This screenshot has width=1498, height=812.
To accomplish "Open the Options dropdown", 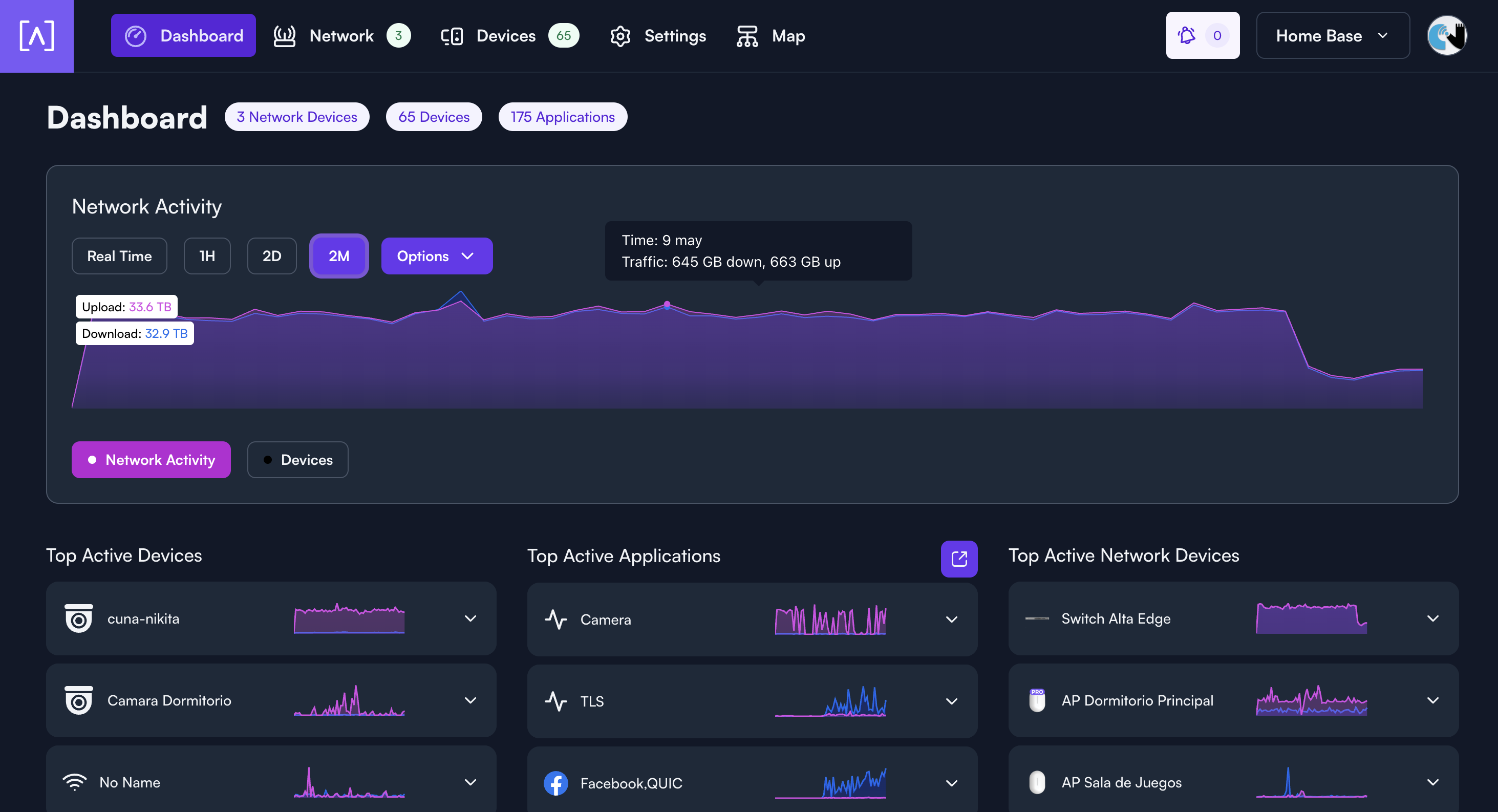I will pos(437,256).
